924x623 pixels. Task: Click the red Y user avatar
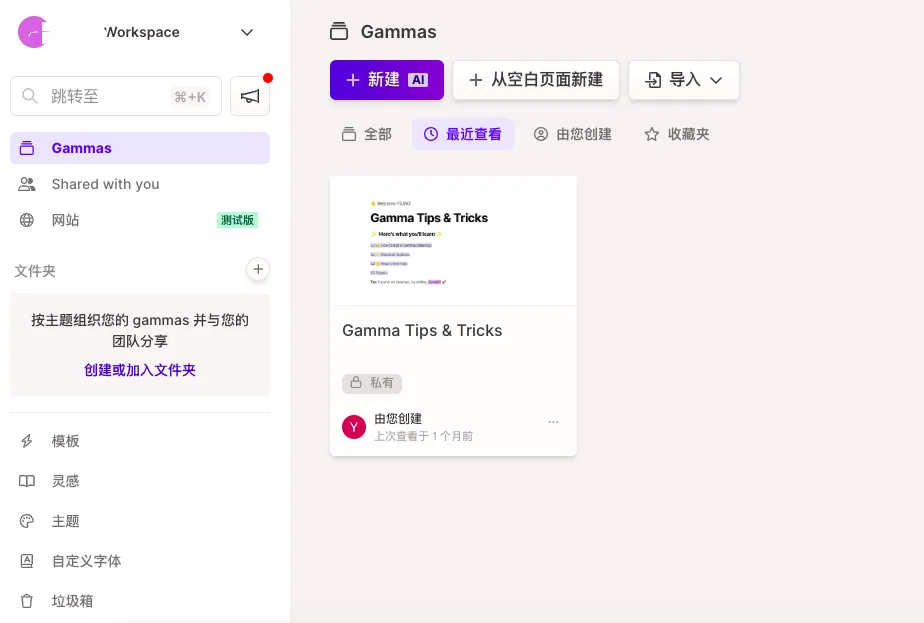[x=354, y=427]
